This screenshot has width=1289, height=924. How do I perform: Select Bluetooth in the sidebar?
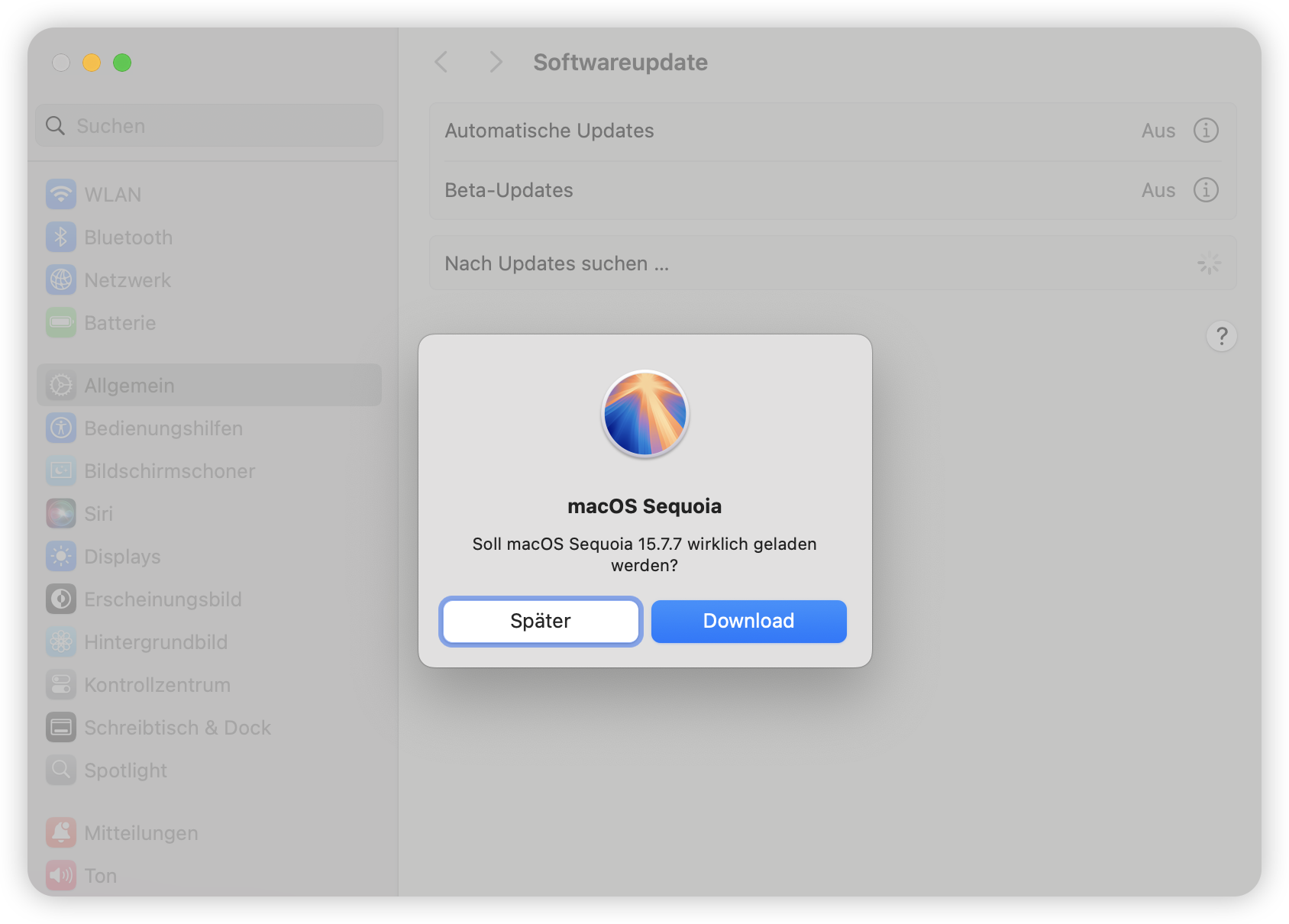click(x=209, y=237)
